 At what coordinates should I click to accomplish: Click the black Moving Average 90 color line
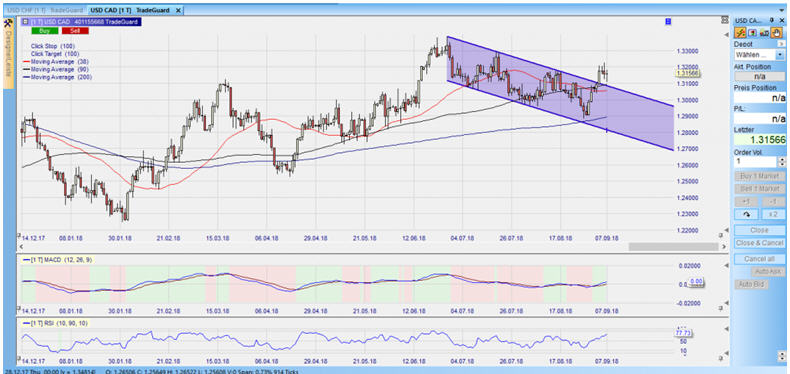26,69
